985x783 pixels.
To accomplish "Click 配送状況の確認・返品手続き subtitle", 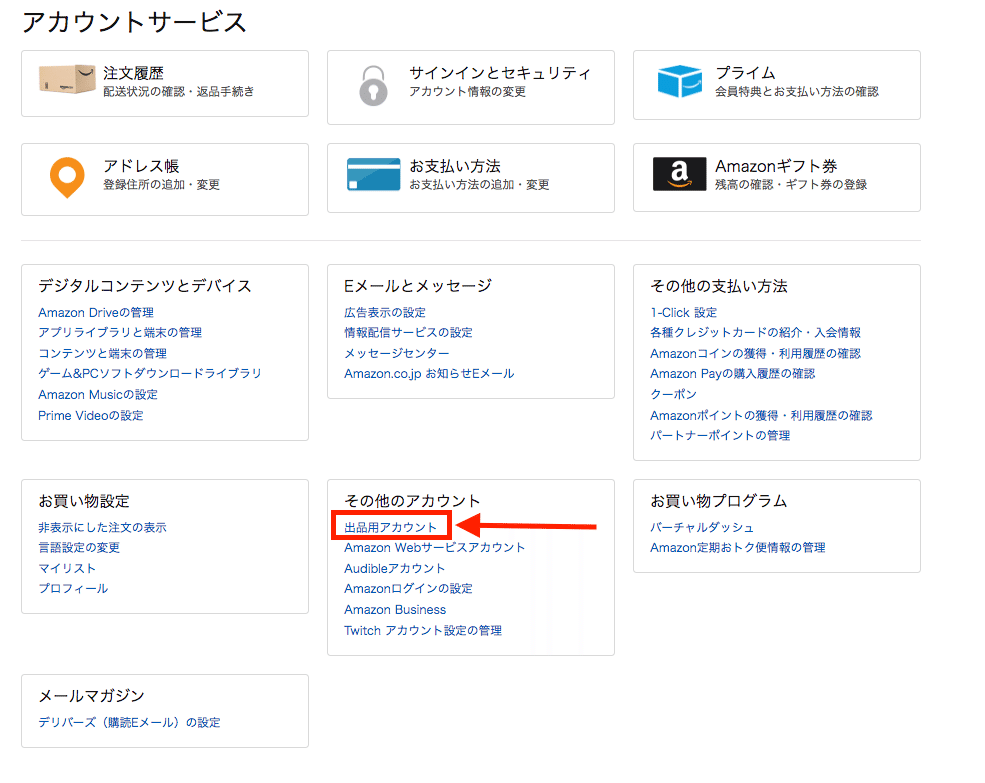I will click(x=179, y=92).
